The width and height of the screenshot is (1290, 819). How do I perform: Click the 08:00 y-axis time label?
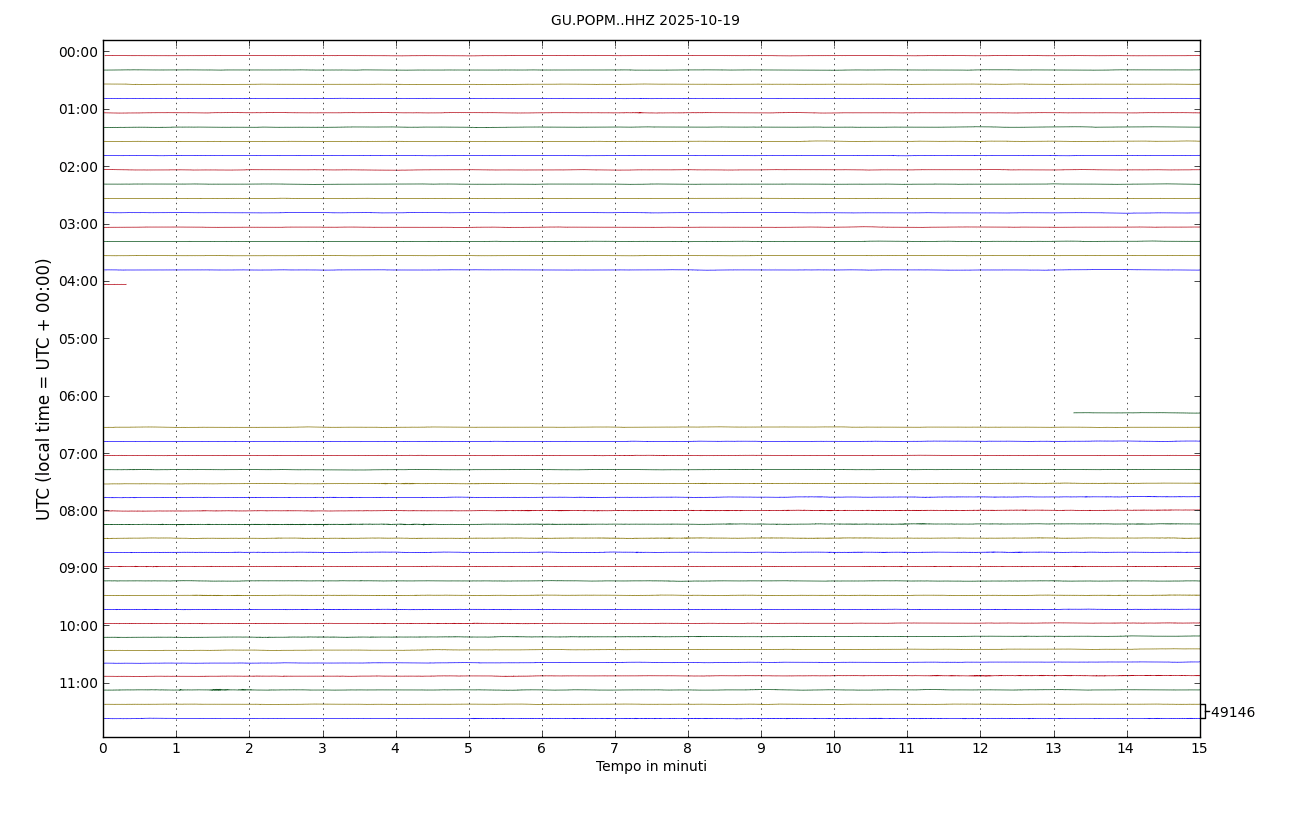click(78, 511)
